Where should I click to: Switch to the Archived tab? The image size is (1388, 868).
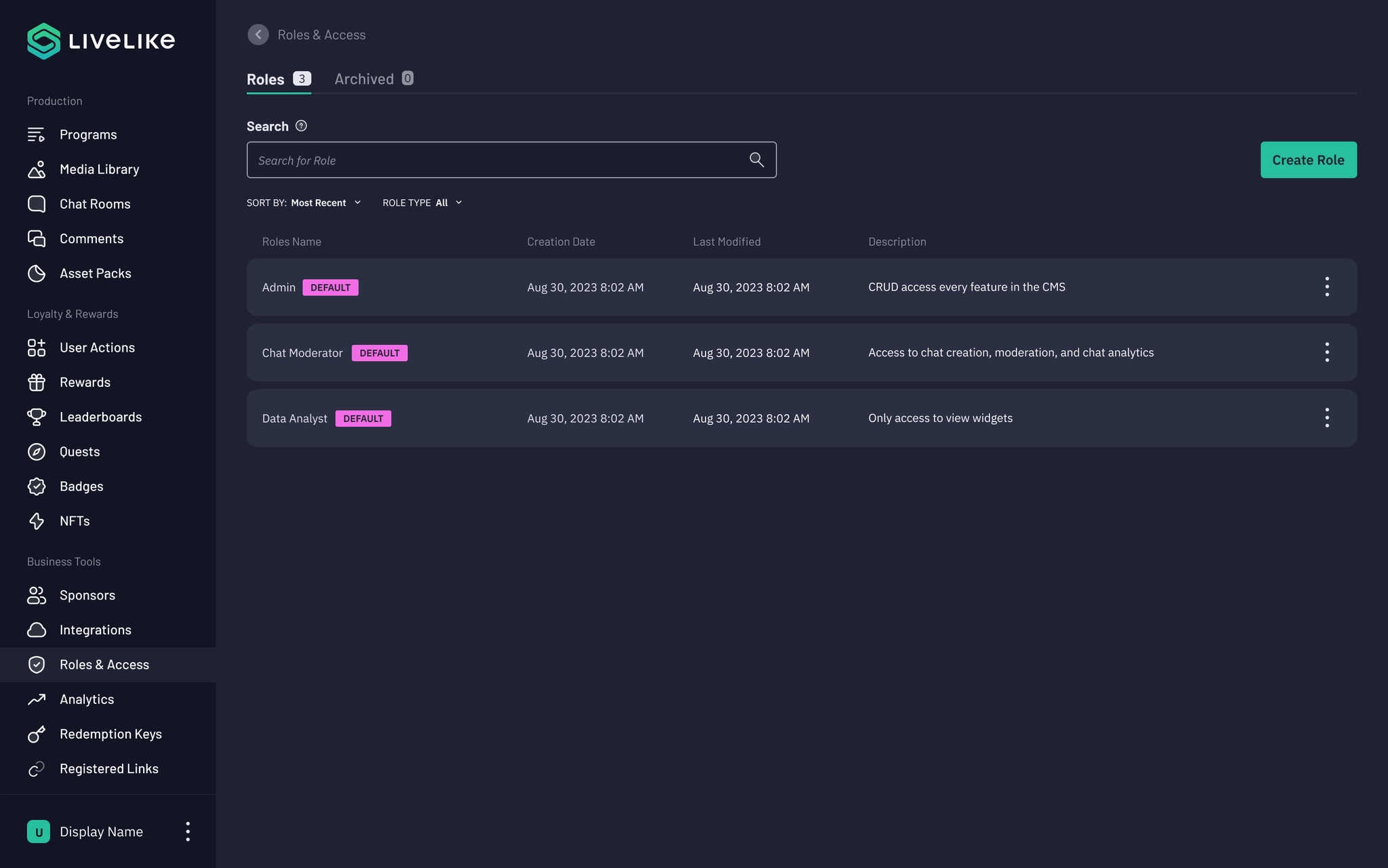374,79
